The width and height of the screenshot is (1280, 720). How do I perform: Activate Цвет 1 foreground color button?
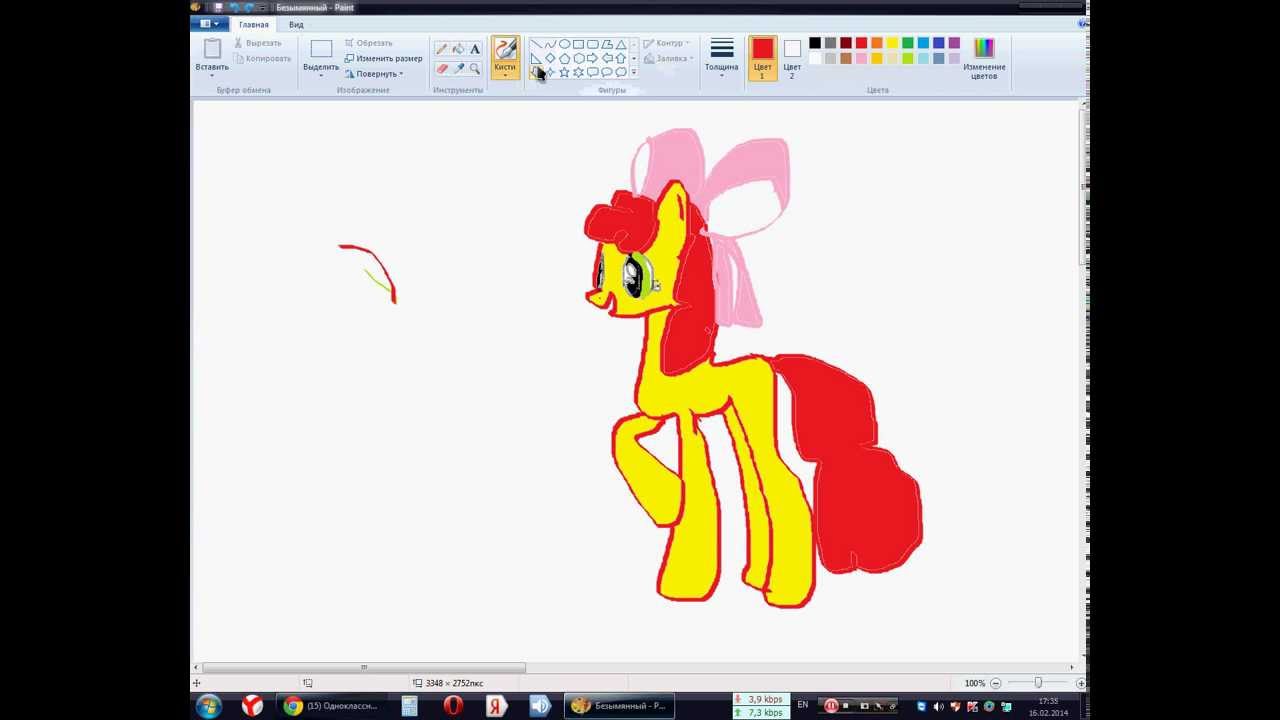click(762, 59)
